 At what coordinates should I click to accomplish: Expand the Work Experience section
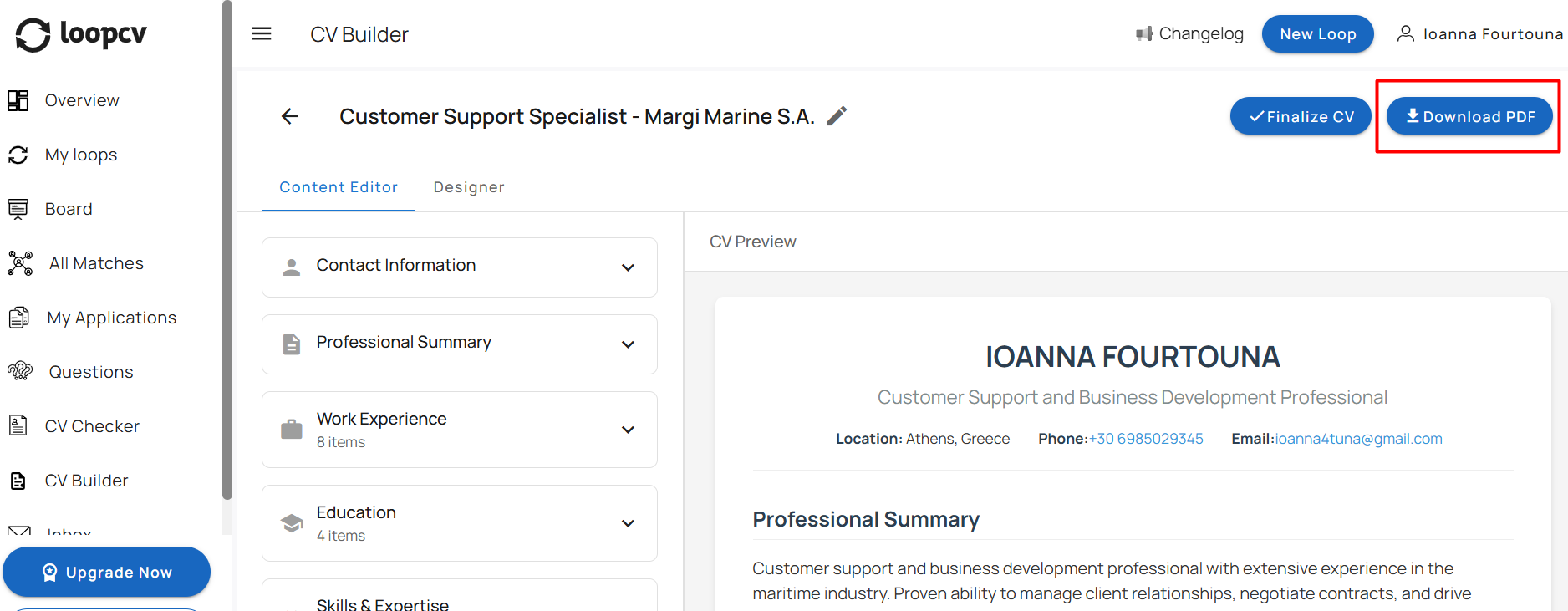459,430
